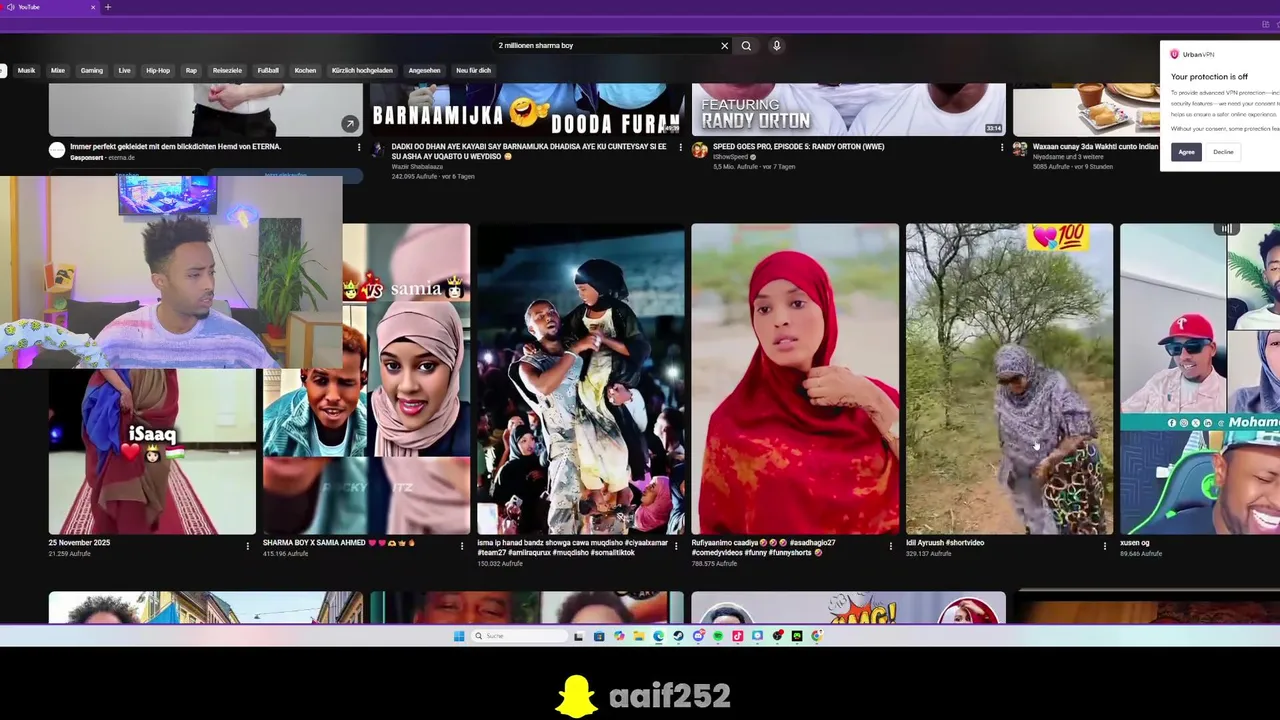Open File Explorer from the taskbar

click(x=639, y=636)
